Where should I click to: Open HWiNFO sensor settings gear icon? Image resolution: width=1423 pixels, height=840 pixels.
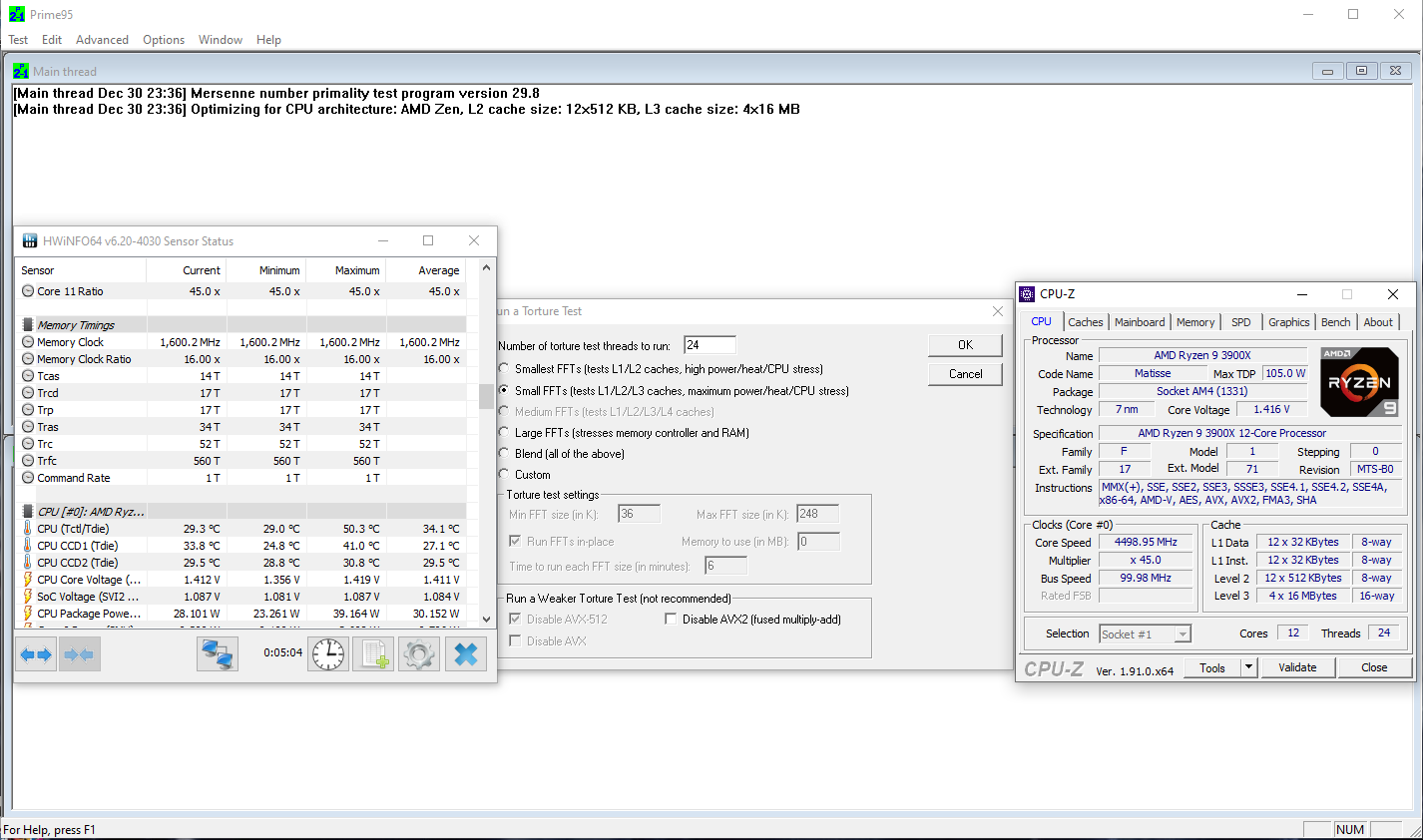coord(419,654)
